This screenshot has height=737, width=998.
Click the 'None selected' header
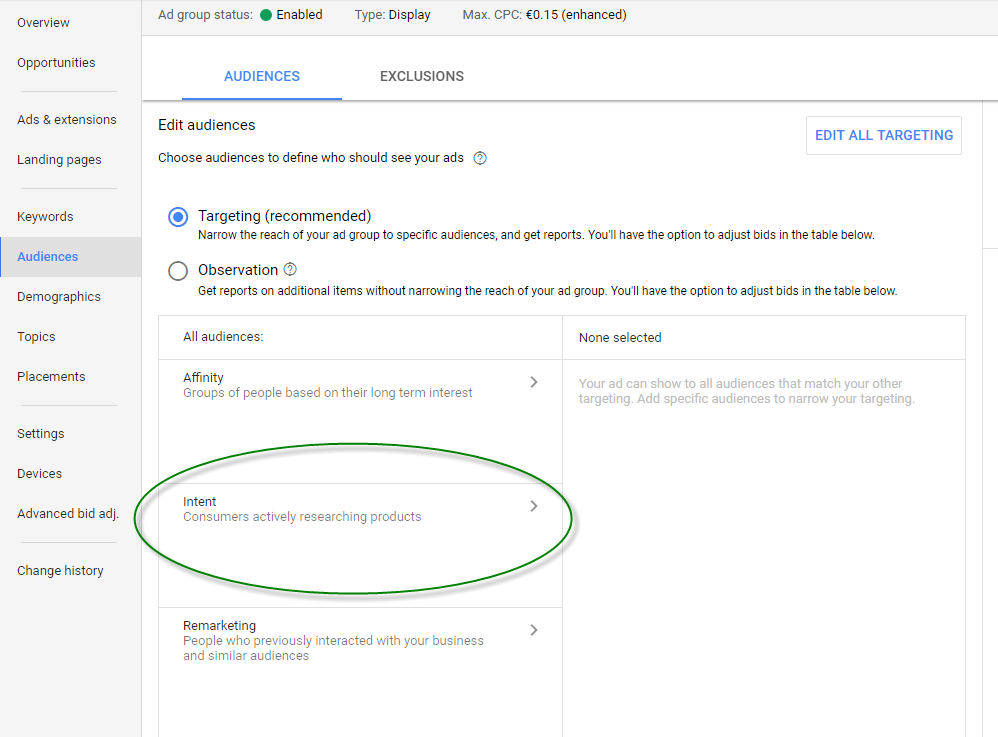tap(620, 338)
